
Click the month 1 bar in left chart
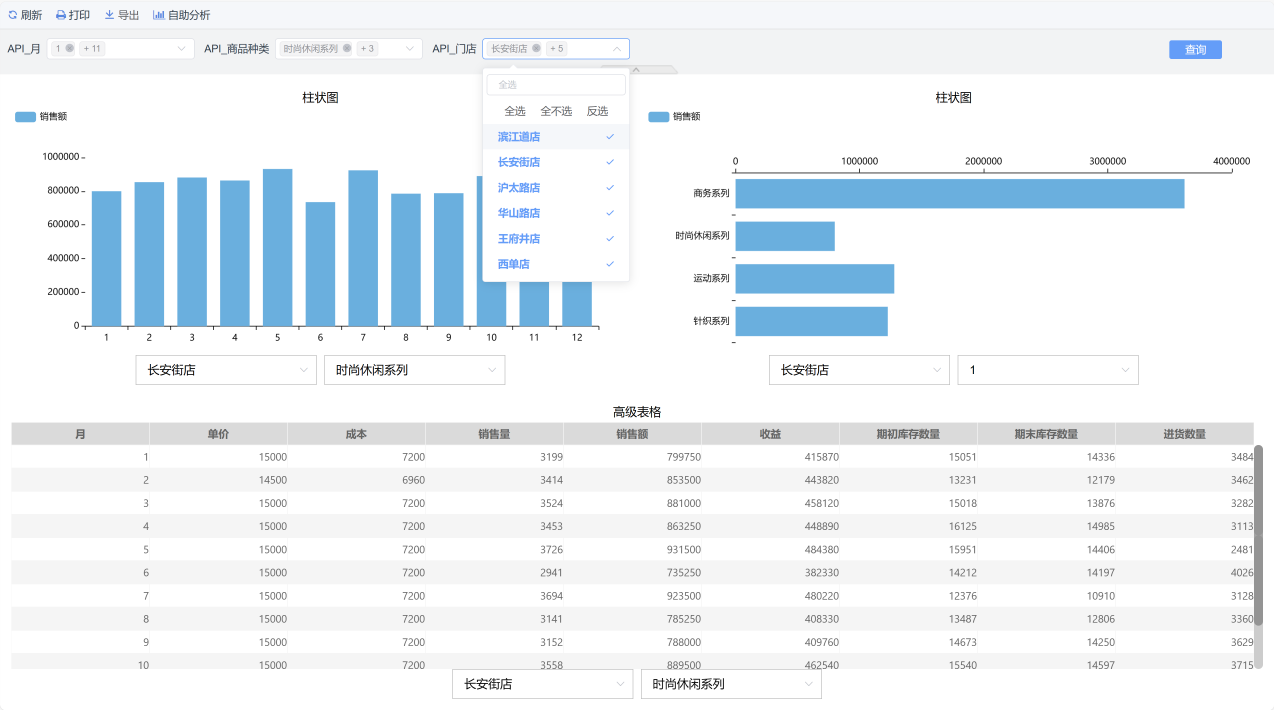[x=106, y=258]
